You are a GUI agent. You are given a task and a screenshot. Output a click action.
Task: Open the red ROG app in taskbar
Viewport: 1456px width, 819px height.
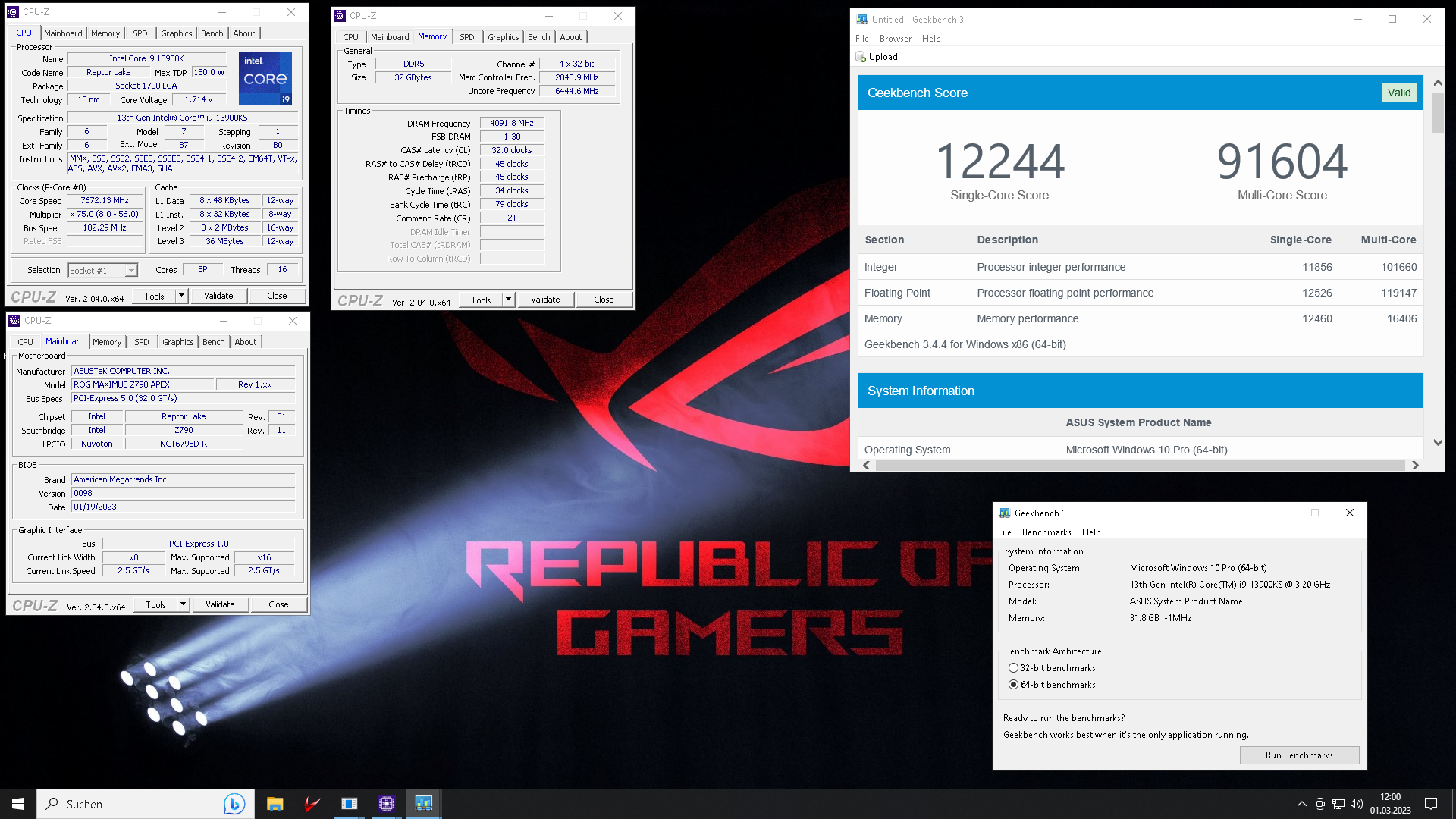[x=312, y=804]
